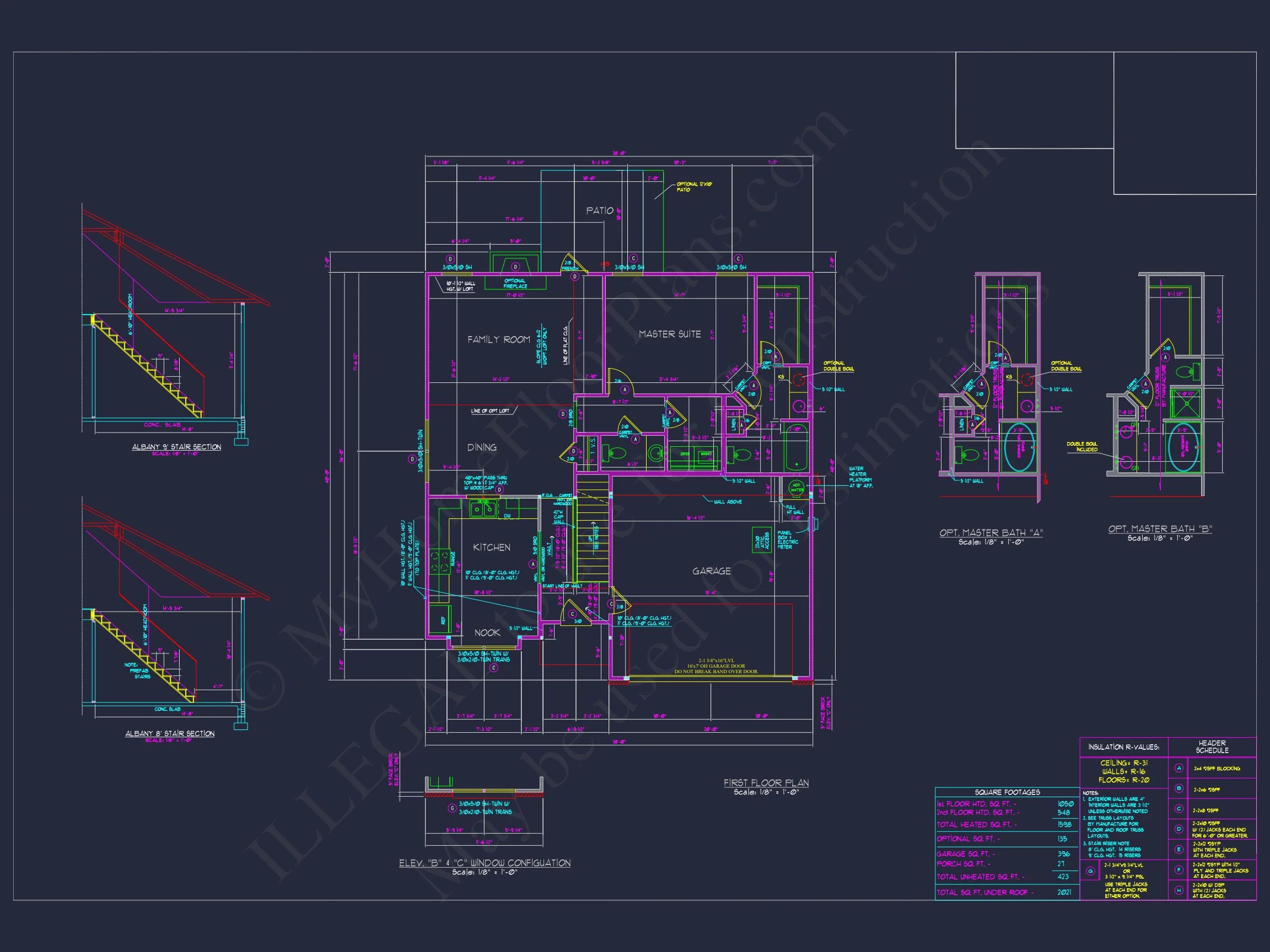Click the SQUARE FOOTAGES table header
Screen dimensions: 1270x952
[x=1007, y=792]
